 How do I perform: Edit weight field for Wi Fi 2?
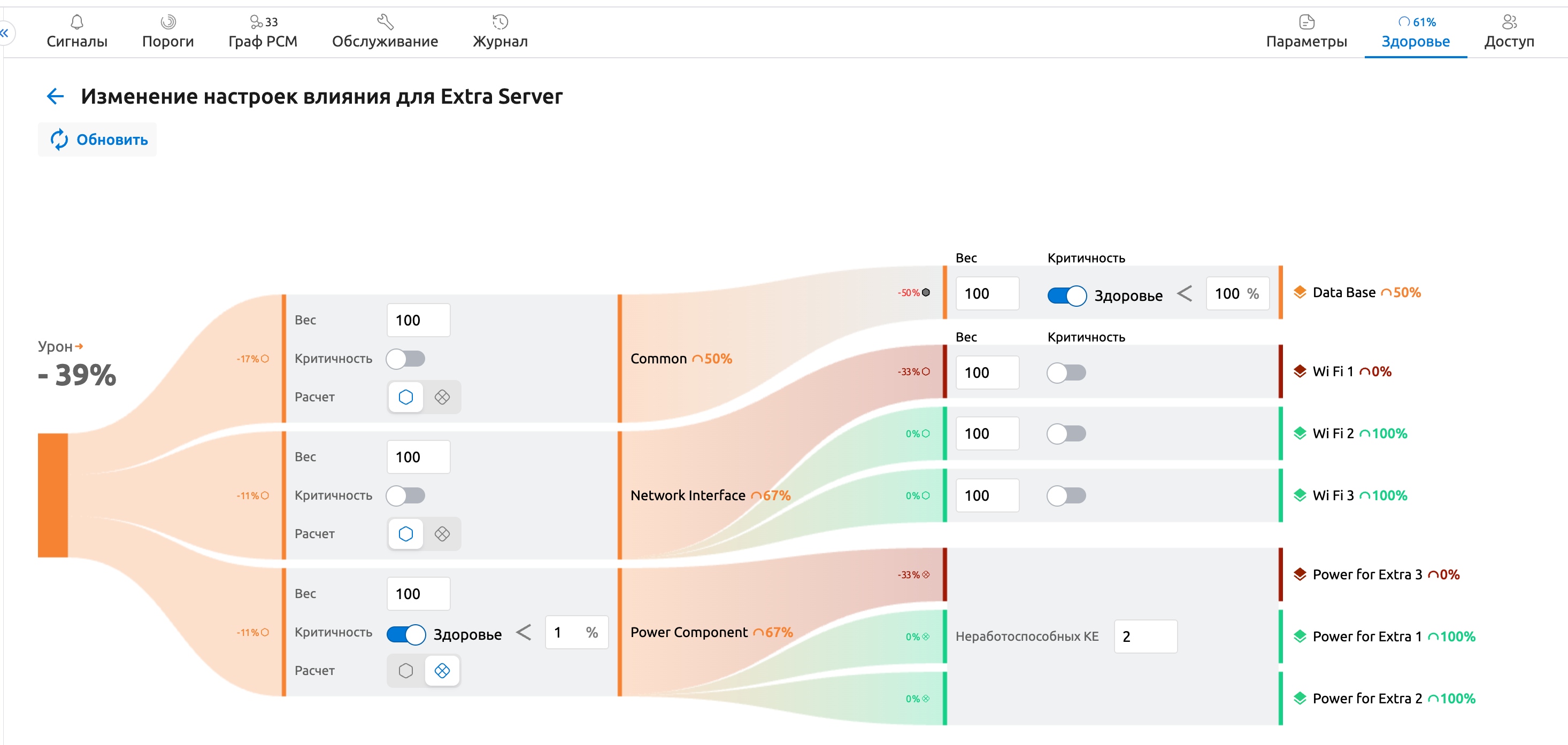click(987, 433)
